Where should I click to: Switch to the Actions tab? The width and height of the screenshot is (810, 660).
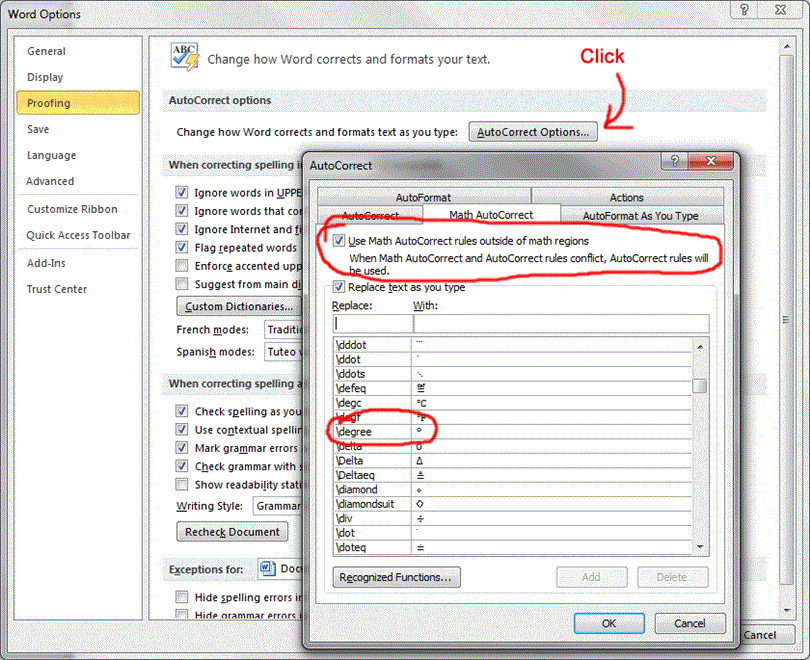pos(627,197)
